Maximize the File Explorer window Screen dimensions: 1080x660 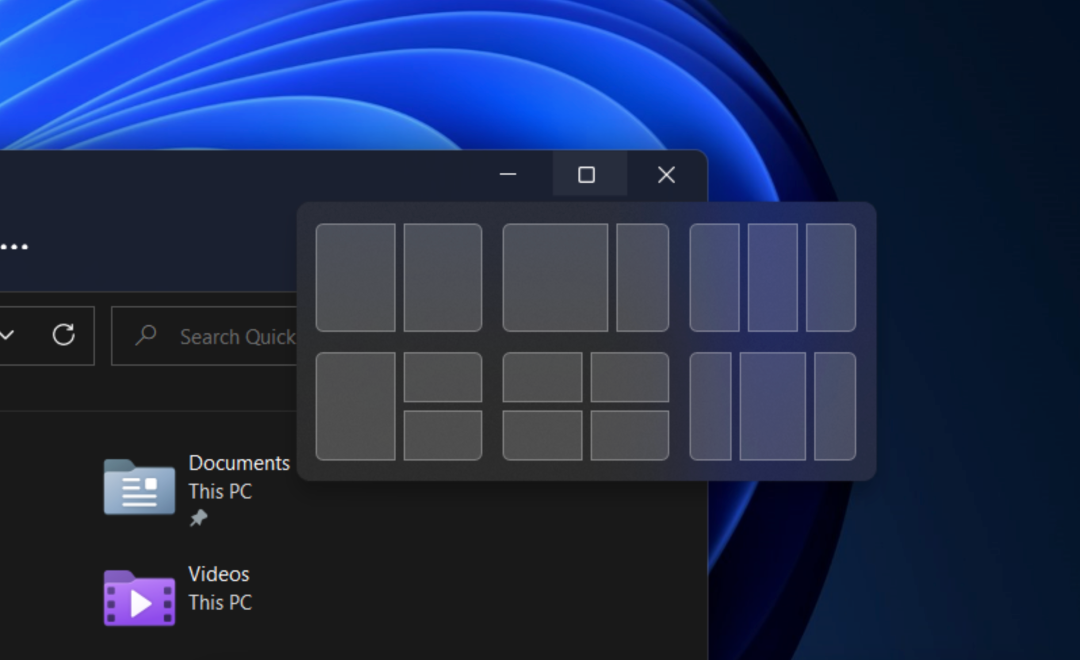point(586,174)
